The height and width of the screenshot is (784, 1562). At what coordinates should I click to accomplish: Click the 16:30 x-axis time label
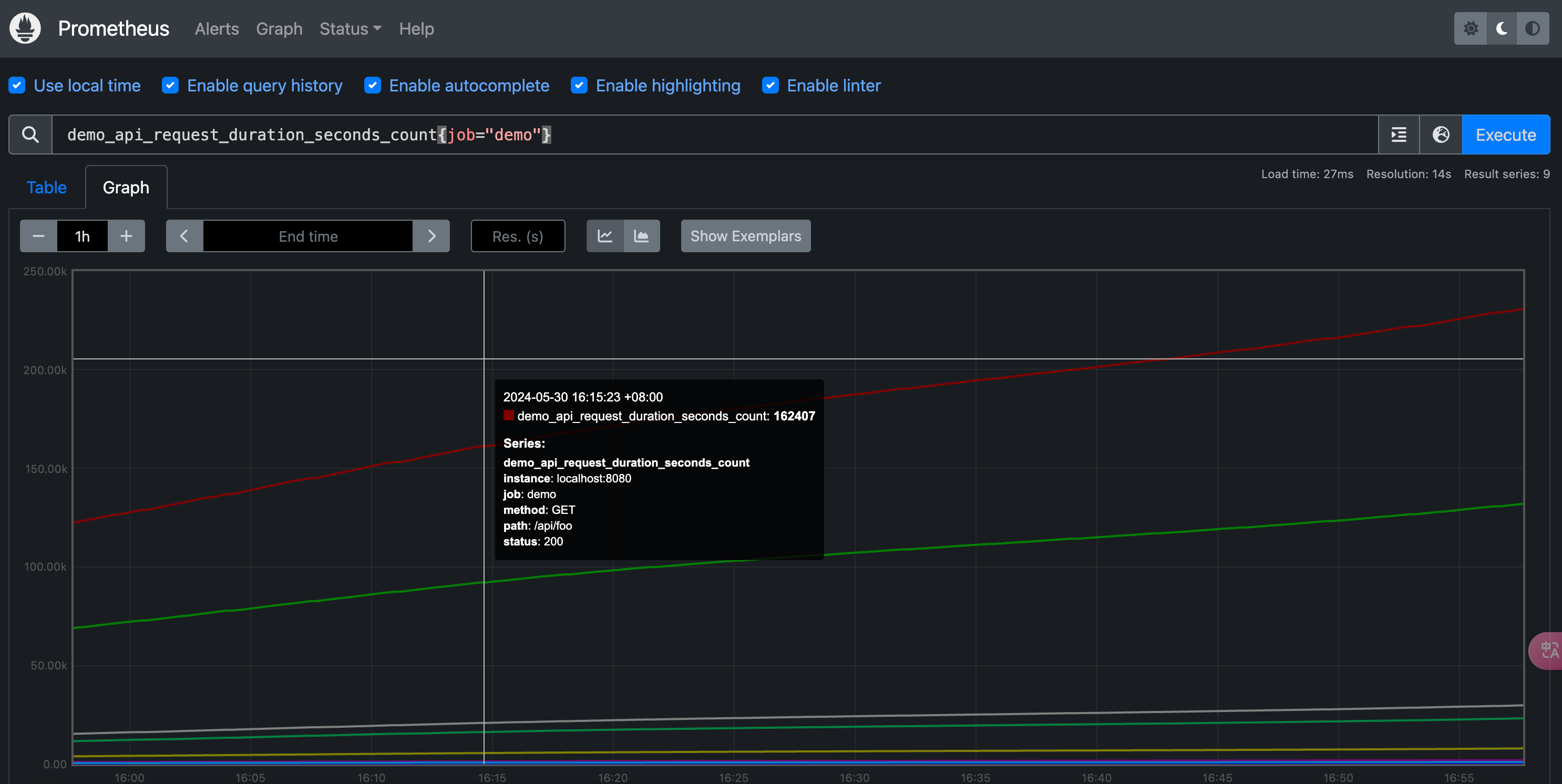click(x=855, y=777)
